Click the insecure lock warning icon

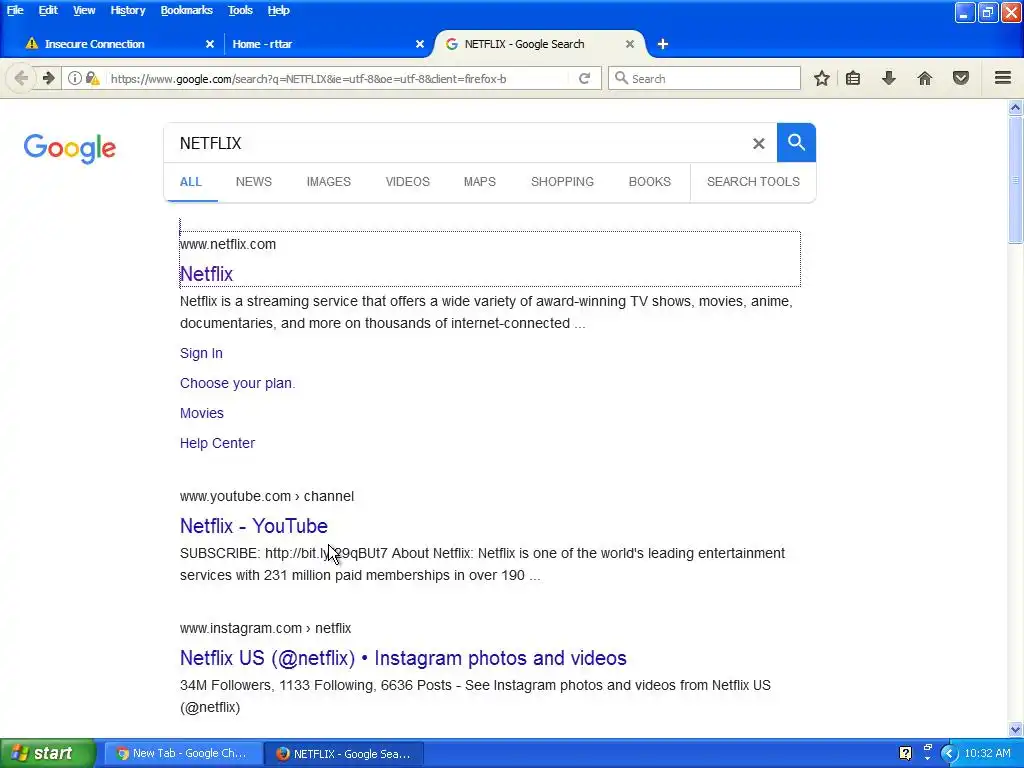[93, 78]
